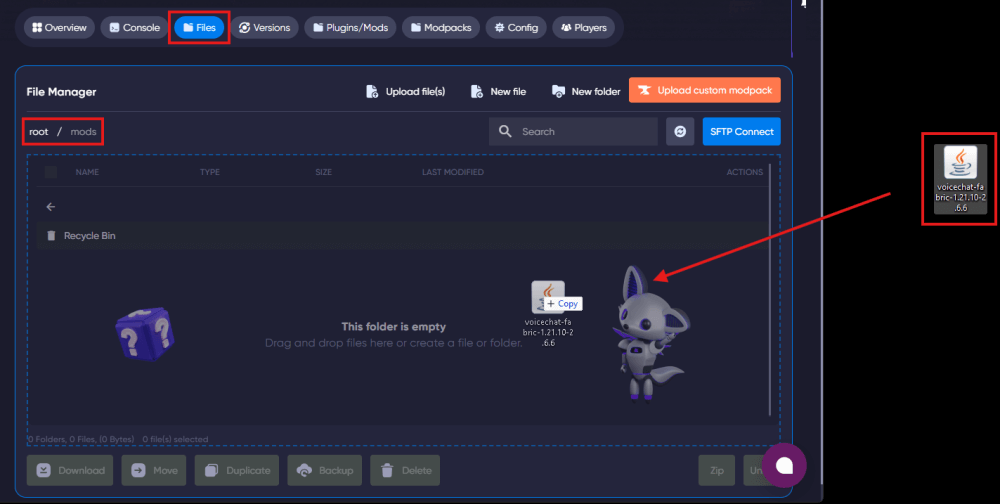Click the New folder button

click(x=586, y=91)
